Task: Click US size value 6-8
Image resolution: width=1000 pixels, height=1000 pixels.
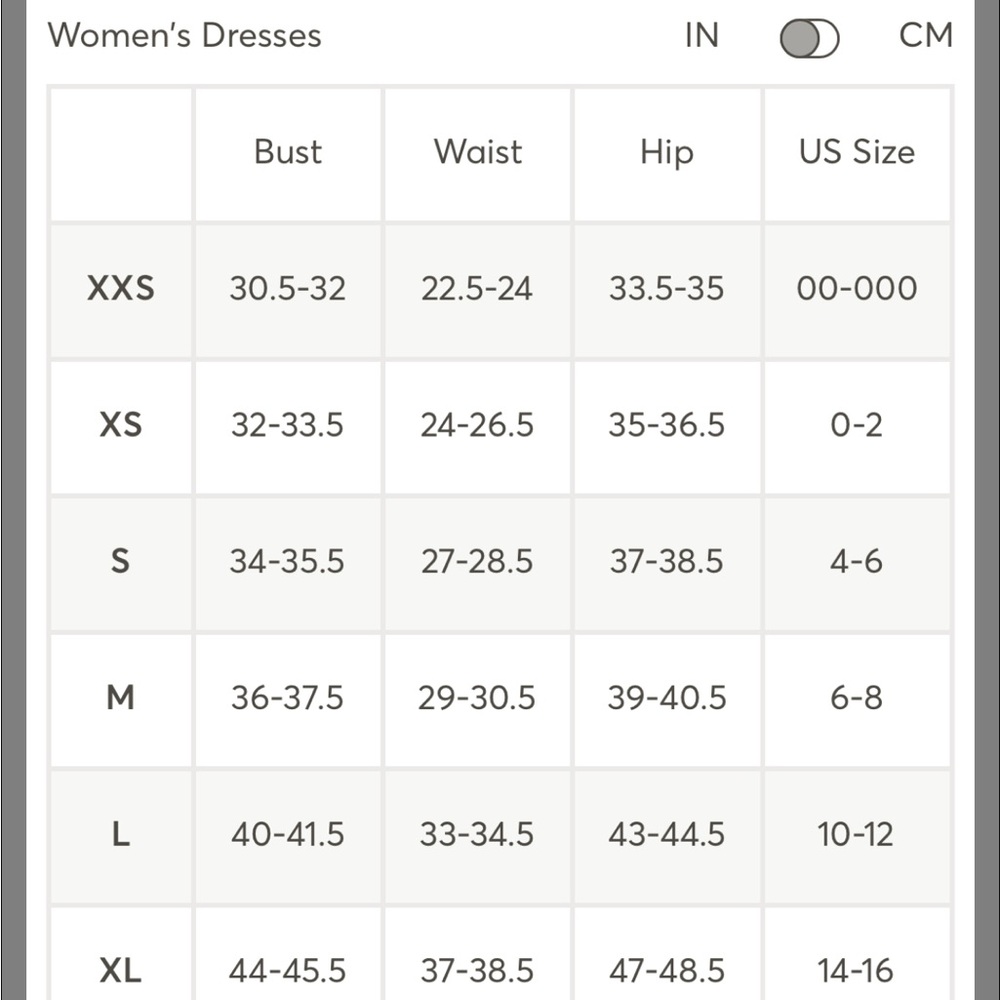Action: click(857, 698)
